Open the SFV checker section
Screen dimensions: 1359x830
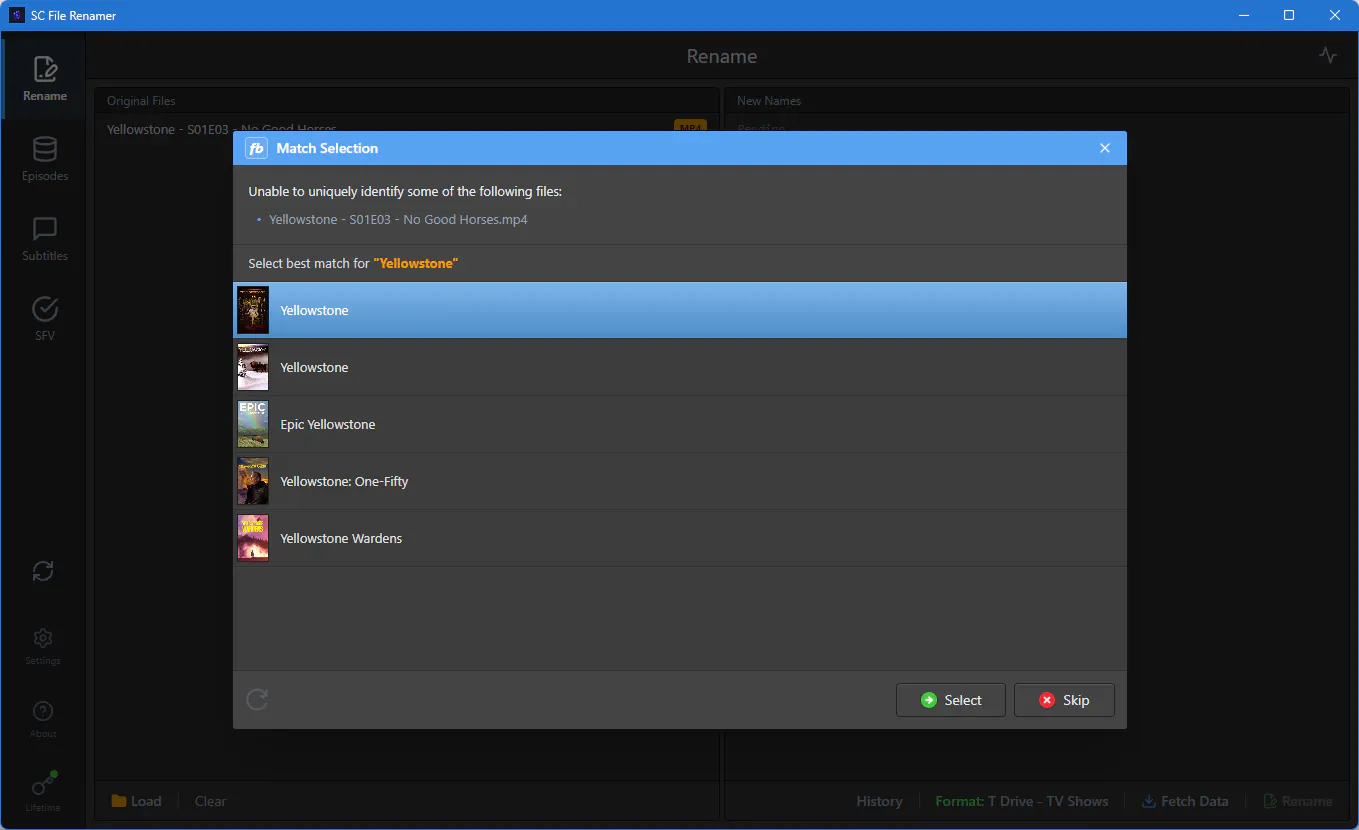tap(44, 319)
